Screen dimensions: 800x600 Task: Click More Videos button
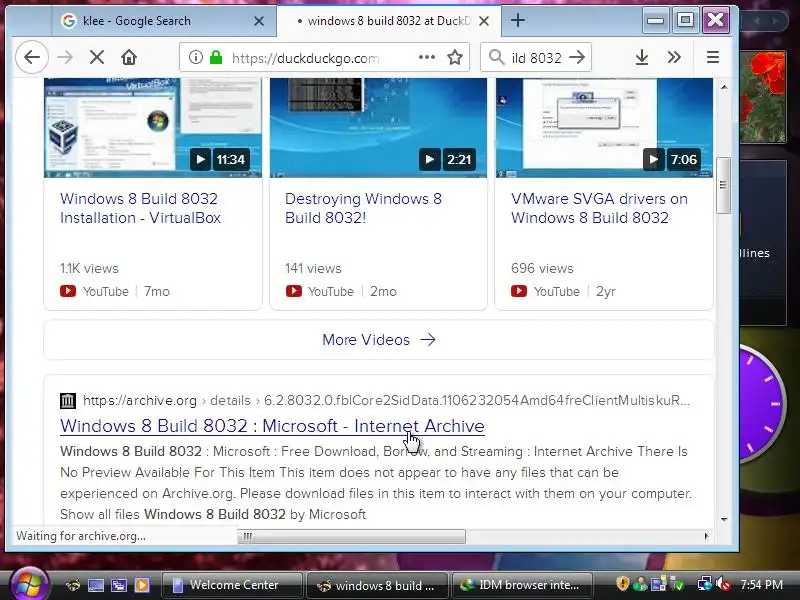click(379, 340)
